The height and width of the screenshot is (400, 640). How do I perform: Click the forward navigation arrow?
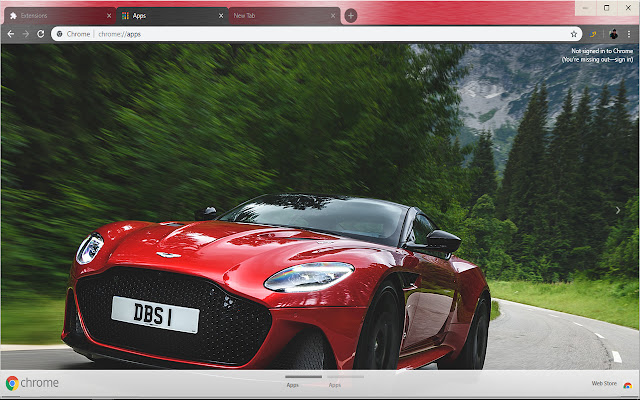click(x=25, y=33)
